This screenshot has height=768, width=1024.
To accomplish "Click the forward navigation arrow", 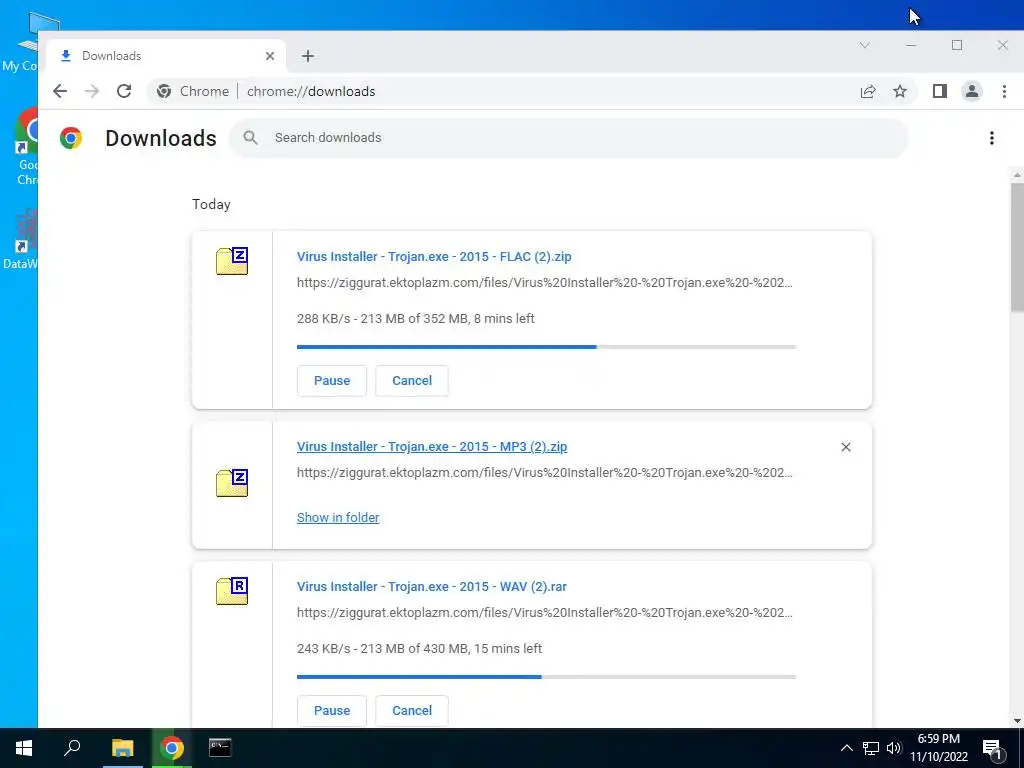I will [92, 91].
